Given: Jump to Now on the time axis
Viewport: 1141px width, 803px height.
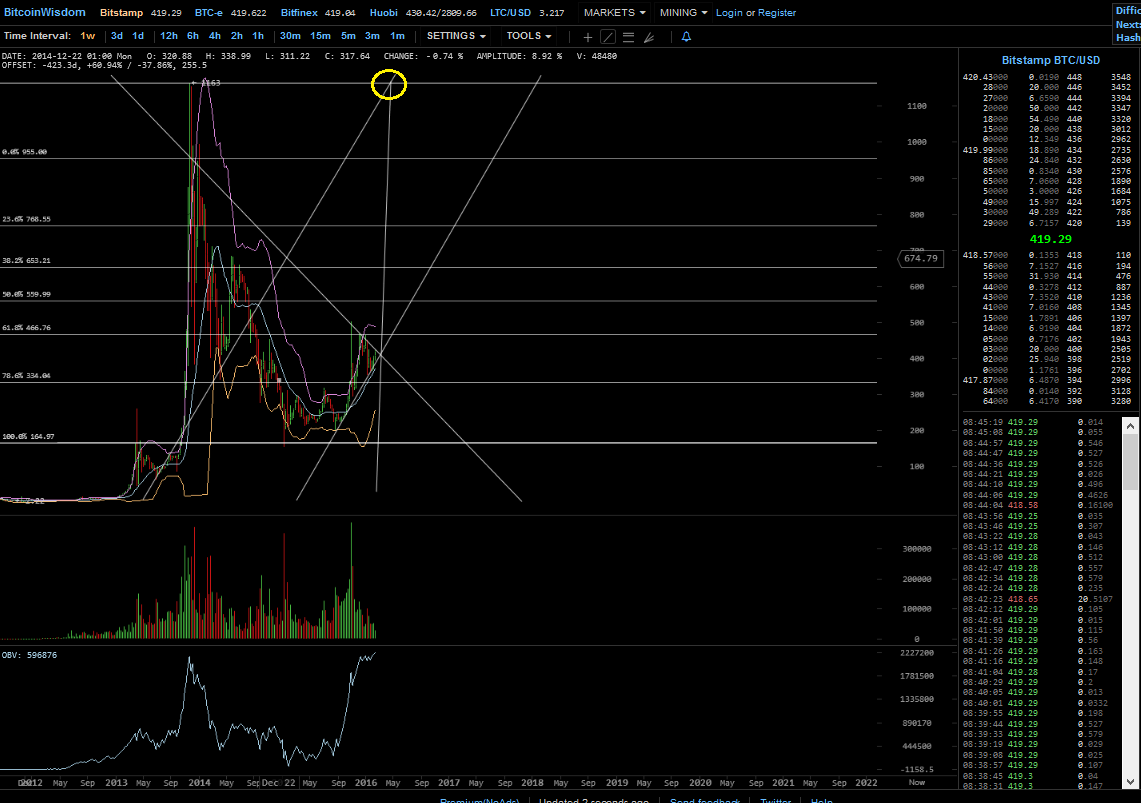Looking at the screenshot, I should point(917,783).
